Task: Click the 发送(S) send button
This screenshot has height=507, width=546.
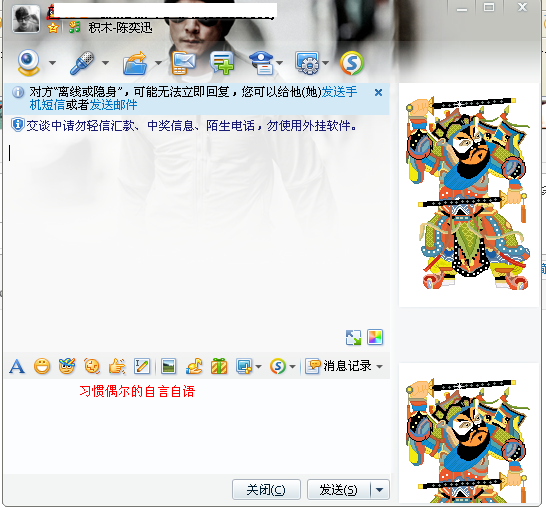Action: click(x=338, y=490)
